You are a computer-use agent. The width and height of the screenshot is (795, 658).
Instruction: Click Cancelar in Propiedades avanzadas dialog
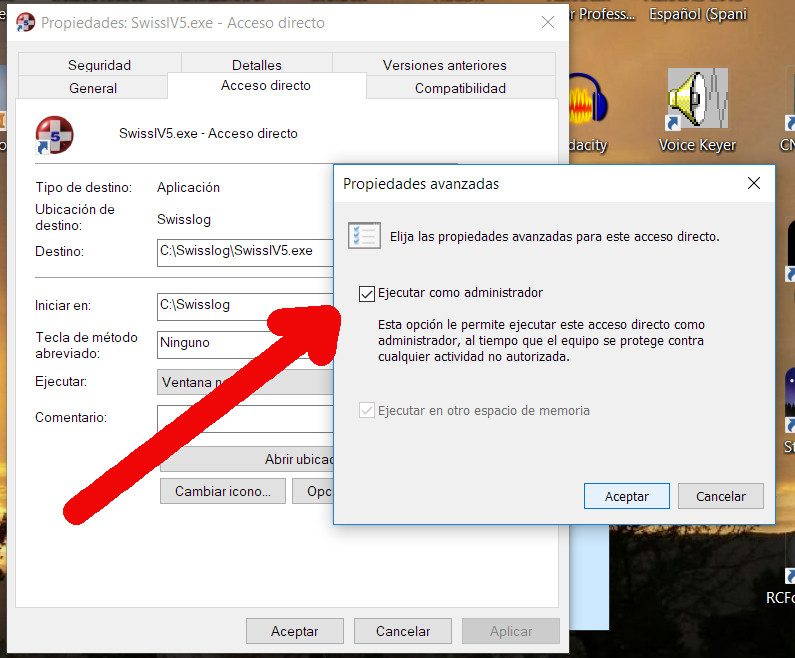[x=720, y=496]
